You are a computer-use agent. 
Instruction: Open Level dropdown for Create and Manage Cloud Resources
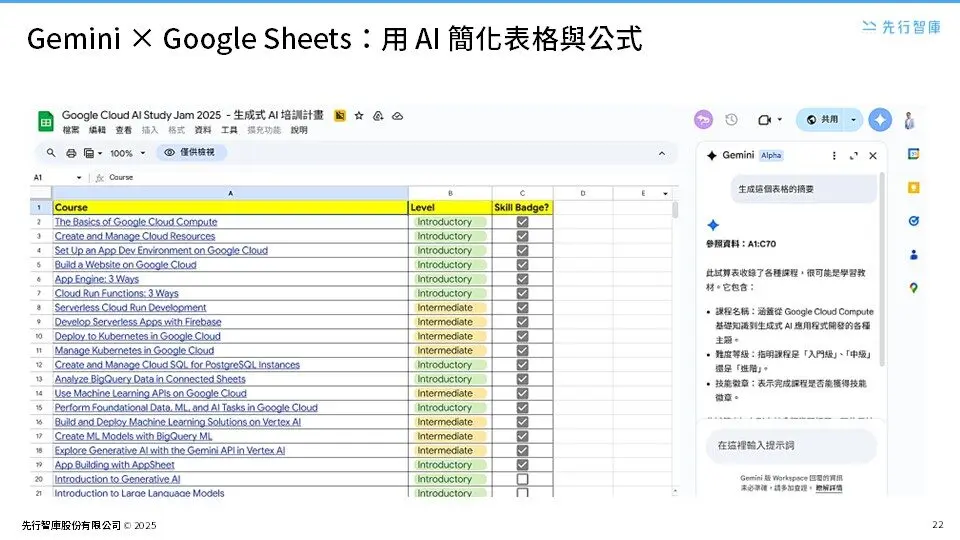point(450,236)
